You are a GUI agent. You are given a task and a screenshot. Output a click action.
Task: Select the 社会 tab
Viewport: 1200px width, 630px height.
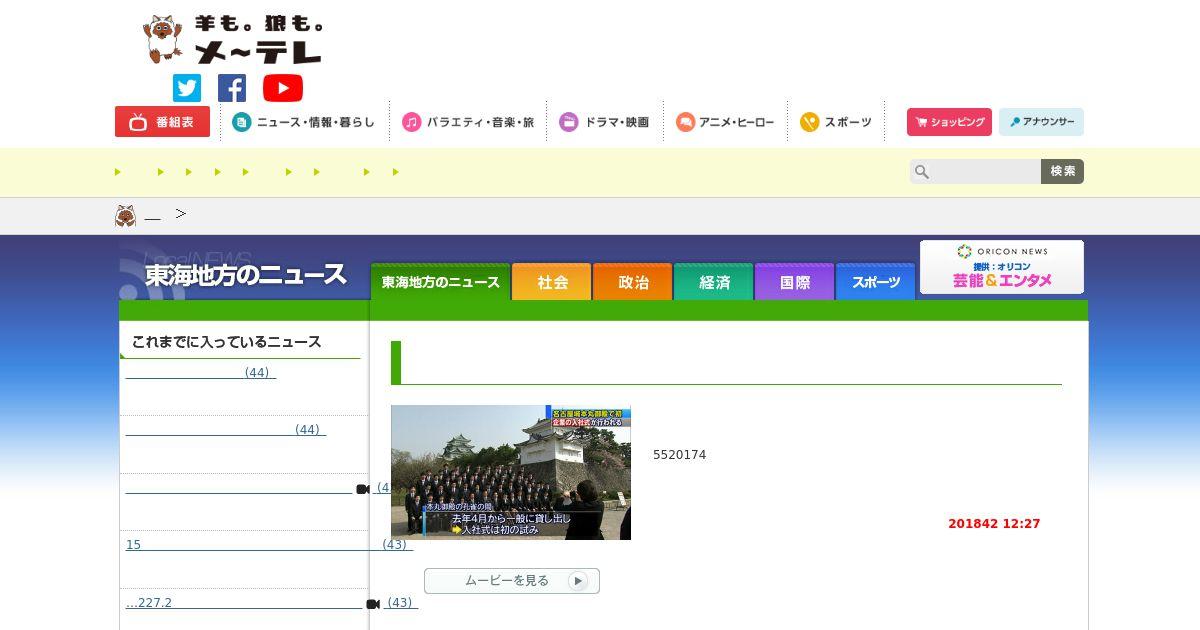click(552, 282)
